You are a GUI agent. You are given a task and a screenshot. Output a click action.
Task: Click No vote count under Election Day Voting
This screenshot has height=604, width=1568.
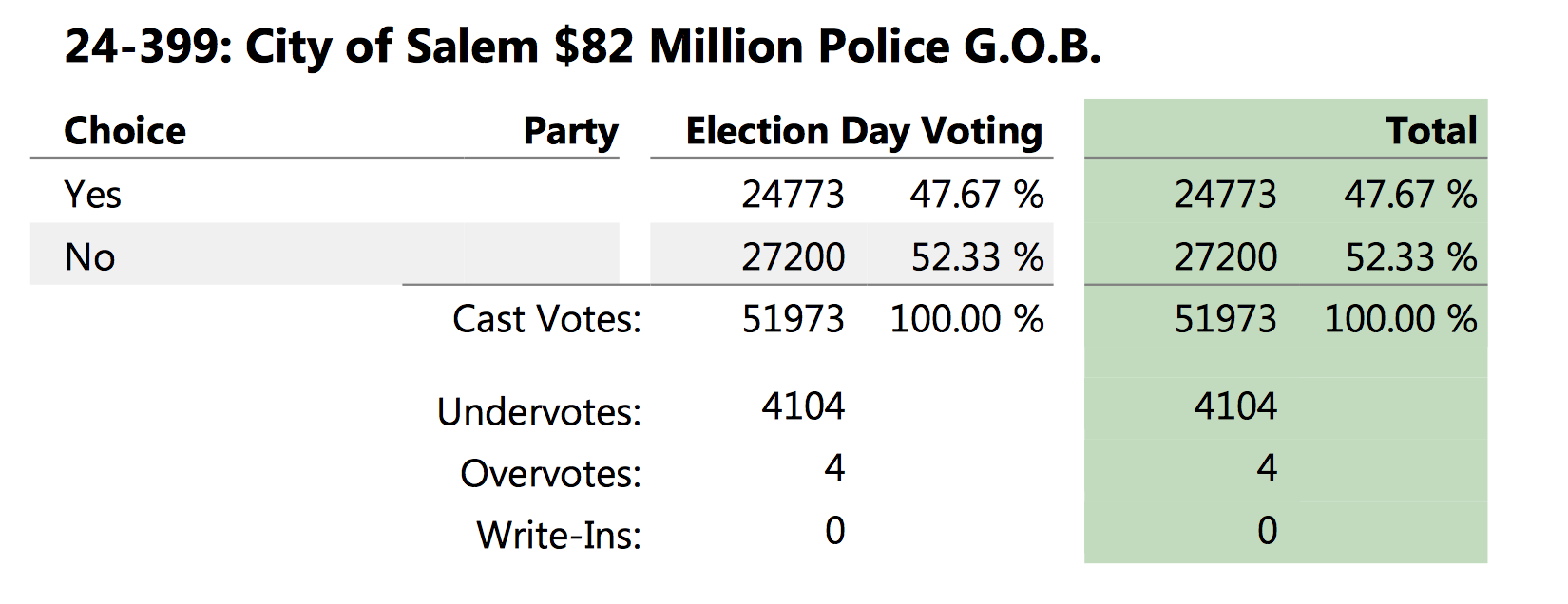pos(793,256)
